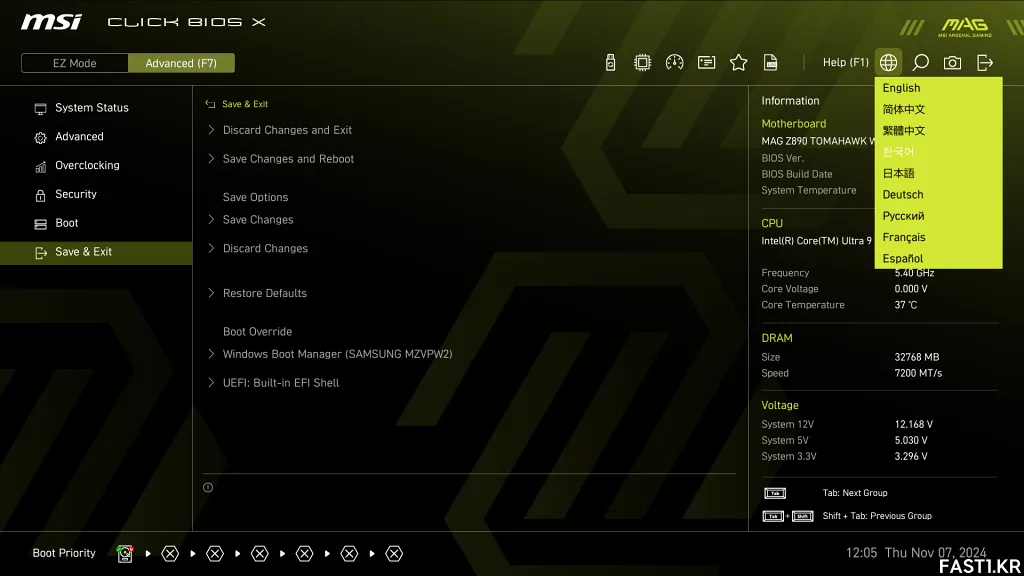Open Favorites via the star icon
Image resolution: width=1024 pixels, height=576 pixels.
point(739,63)
